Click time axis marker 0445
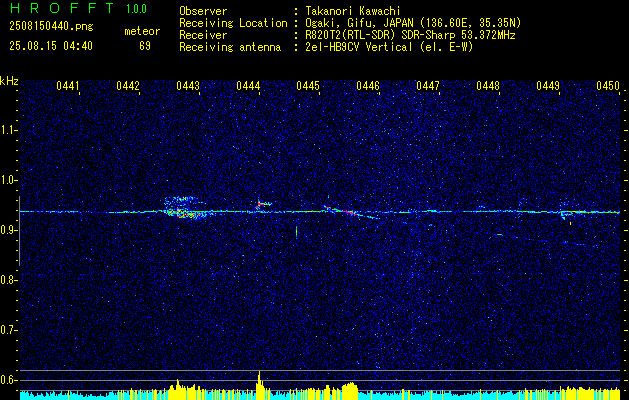The image size is (629, 400). [308, 86]
